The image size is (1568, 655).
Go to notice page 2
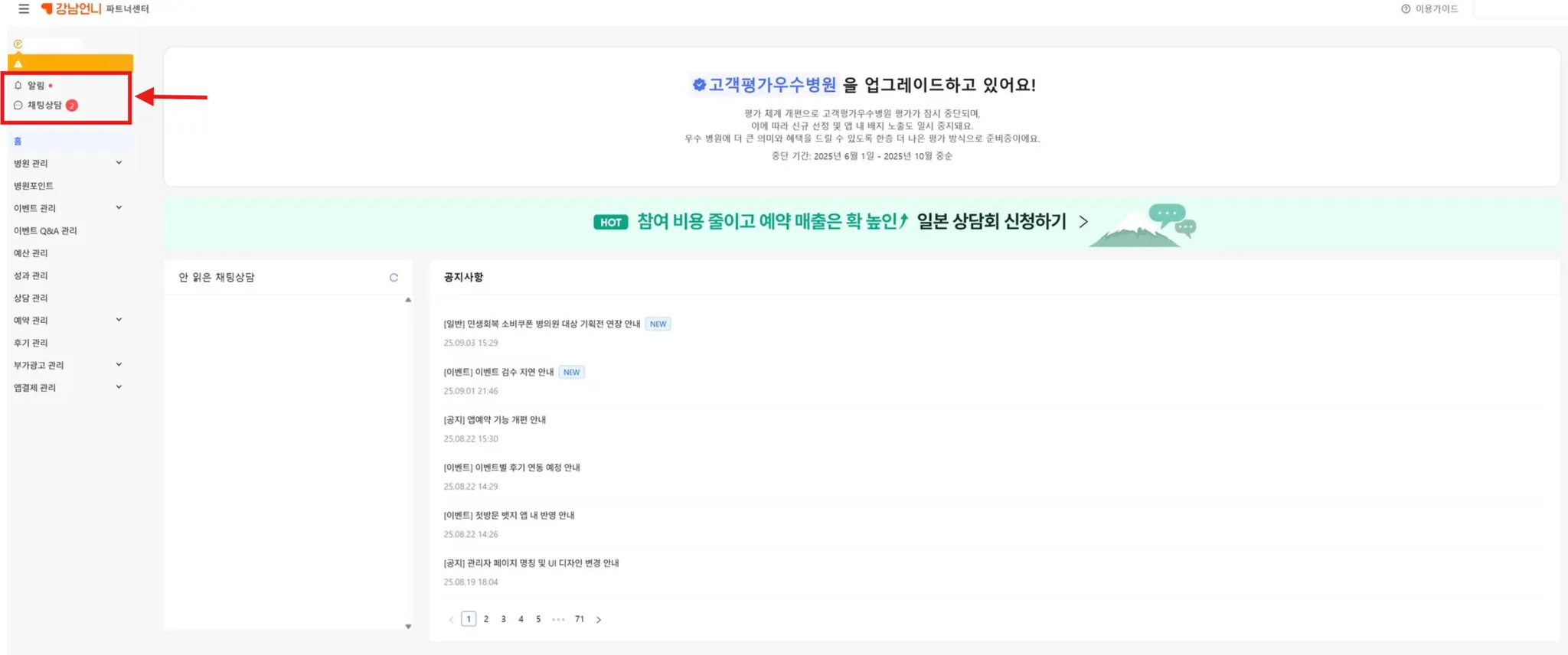[x=486, y=619]
